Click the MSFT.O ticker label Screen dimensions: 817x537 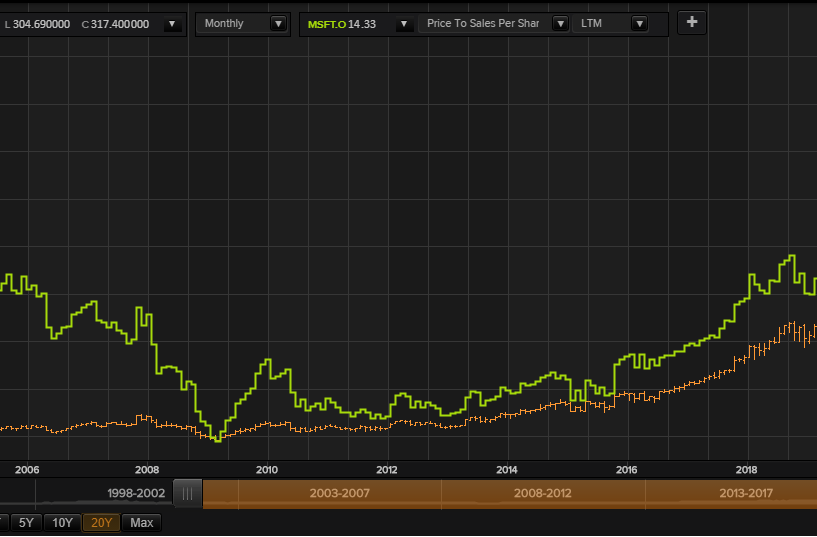click(x=327, y=24)
